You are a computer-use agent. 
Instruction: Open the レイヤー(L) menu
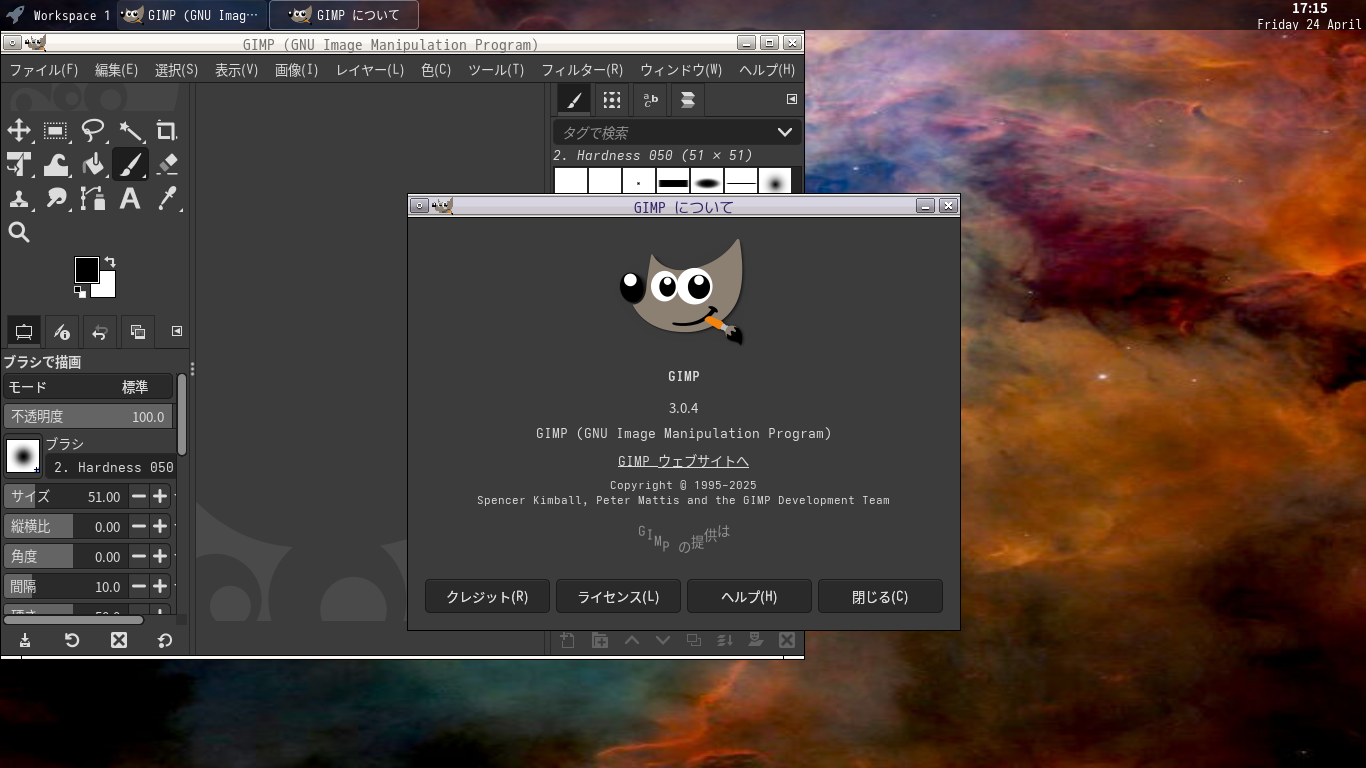(x=370, y=70)
